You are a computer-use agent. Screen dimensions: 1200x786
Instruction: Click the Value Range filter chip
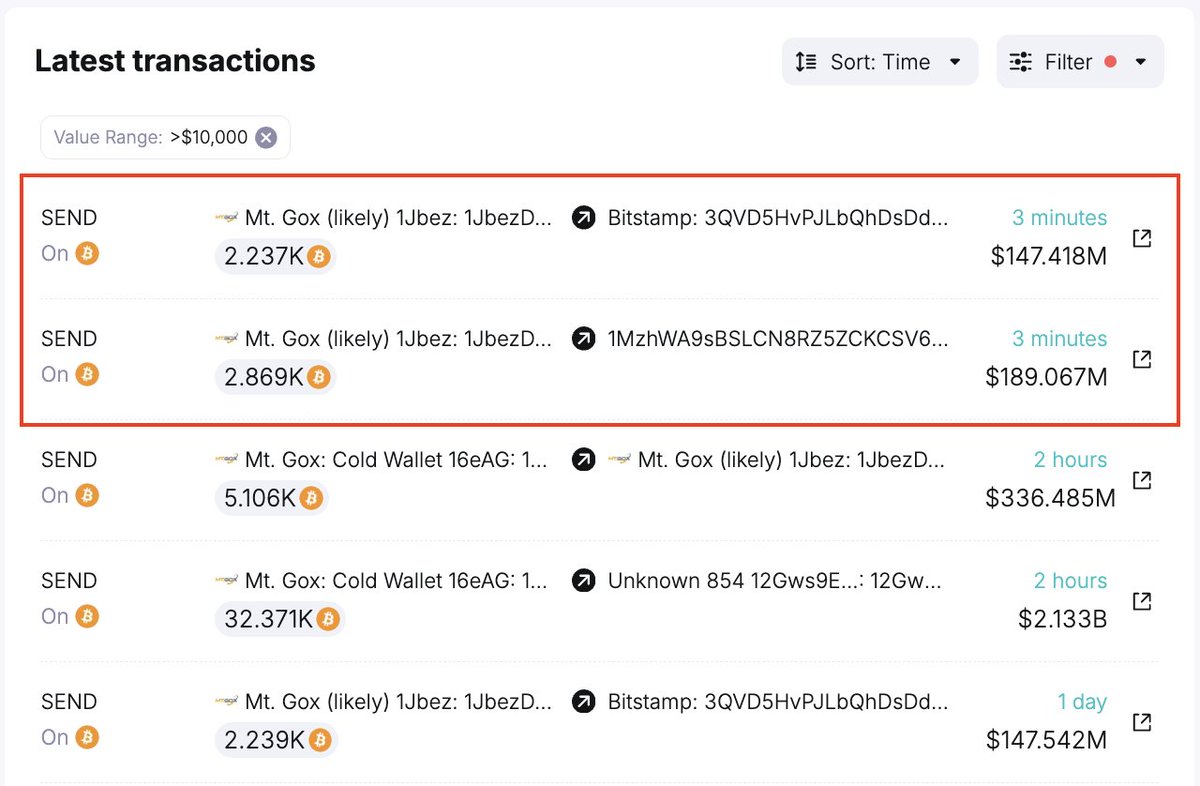click(x=150, y=138)
